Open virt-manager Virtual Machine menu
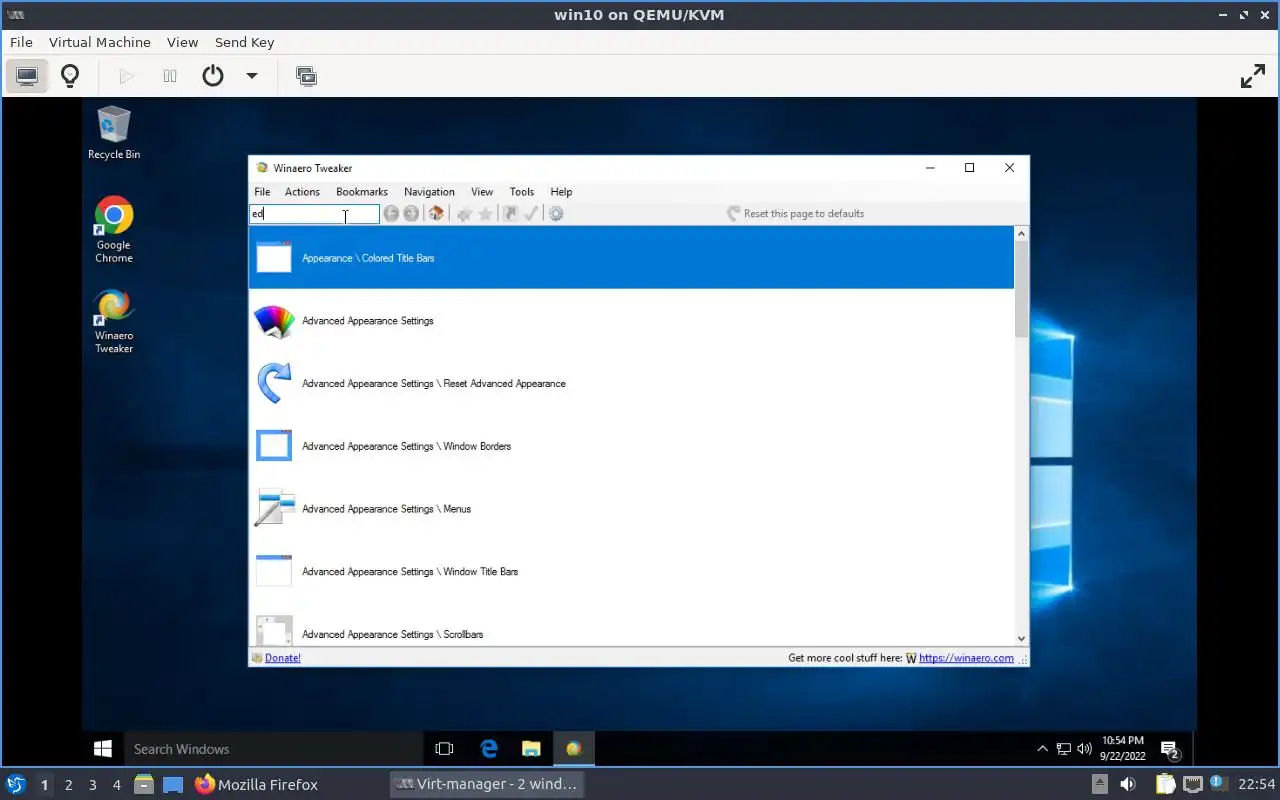Viewport: 1280px width, 800px height. click(x=100, y=42)
